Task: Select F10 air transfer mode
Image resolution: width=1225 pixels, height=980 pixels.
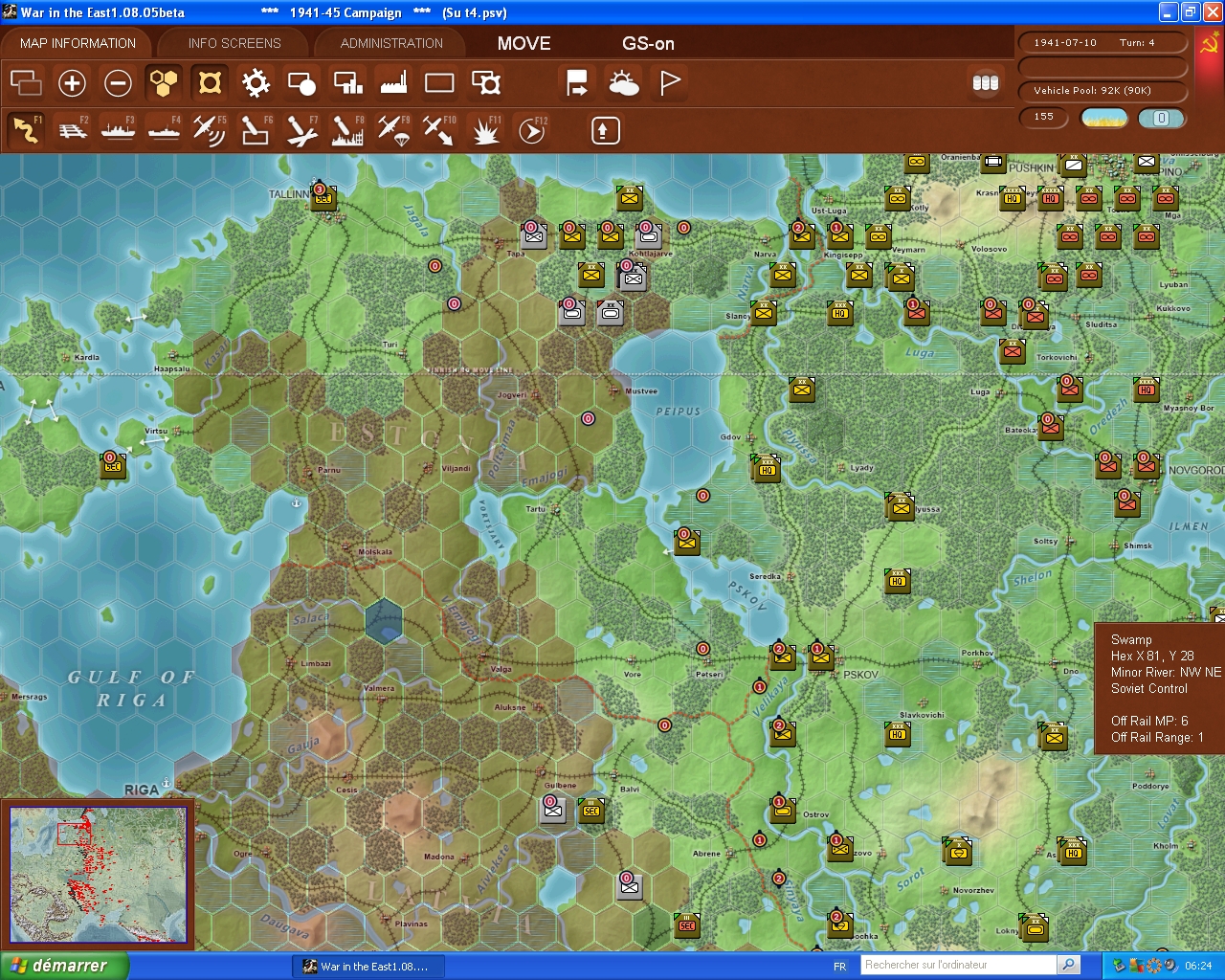Action: [x=439, y=130]
